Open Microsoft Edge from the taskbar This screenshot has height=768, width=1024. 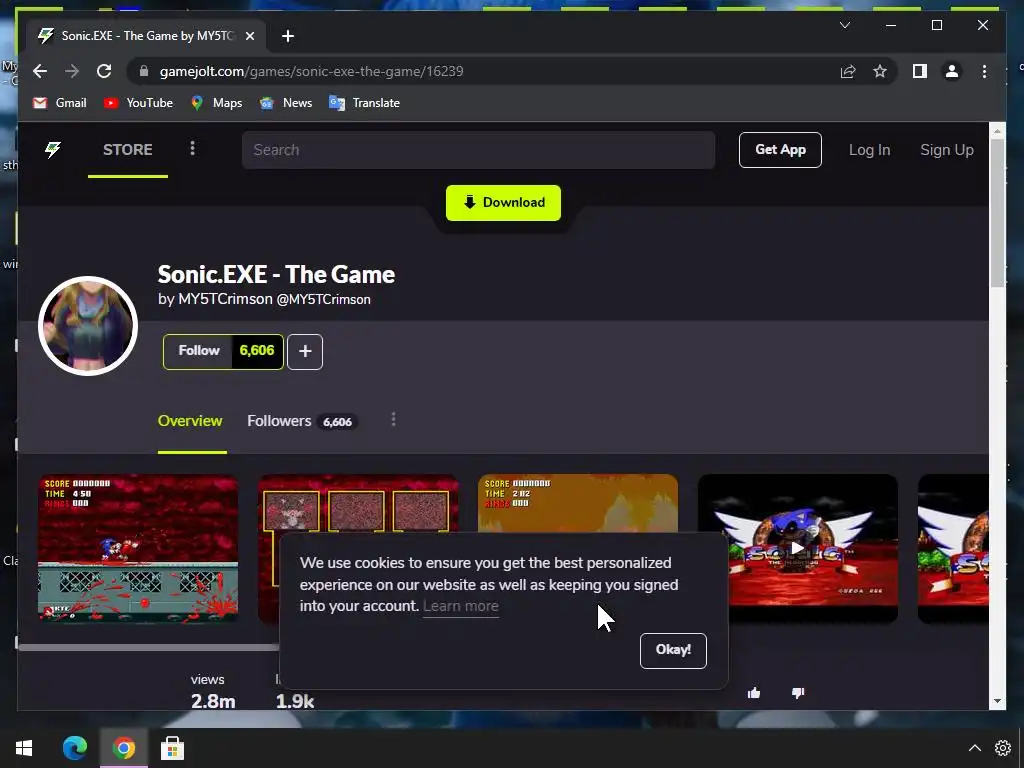74,748
